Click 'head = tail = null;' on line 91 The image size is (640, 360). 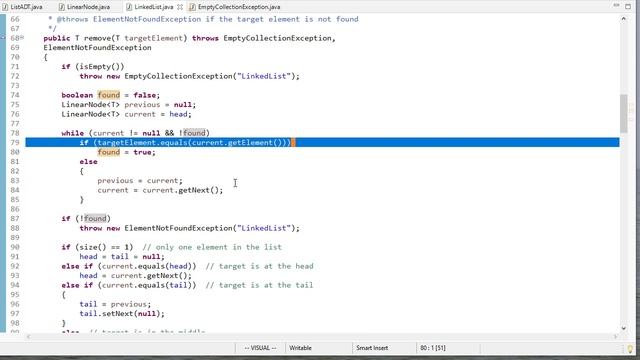pyautogui.click(x=122, y=257)
